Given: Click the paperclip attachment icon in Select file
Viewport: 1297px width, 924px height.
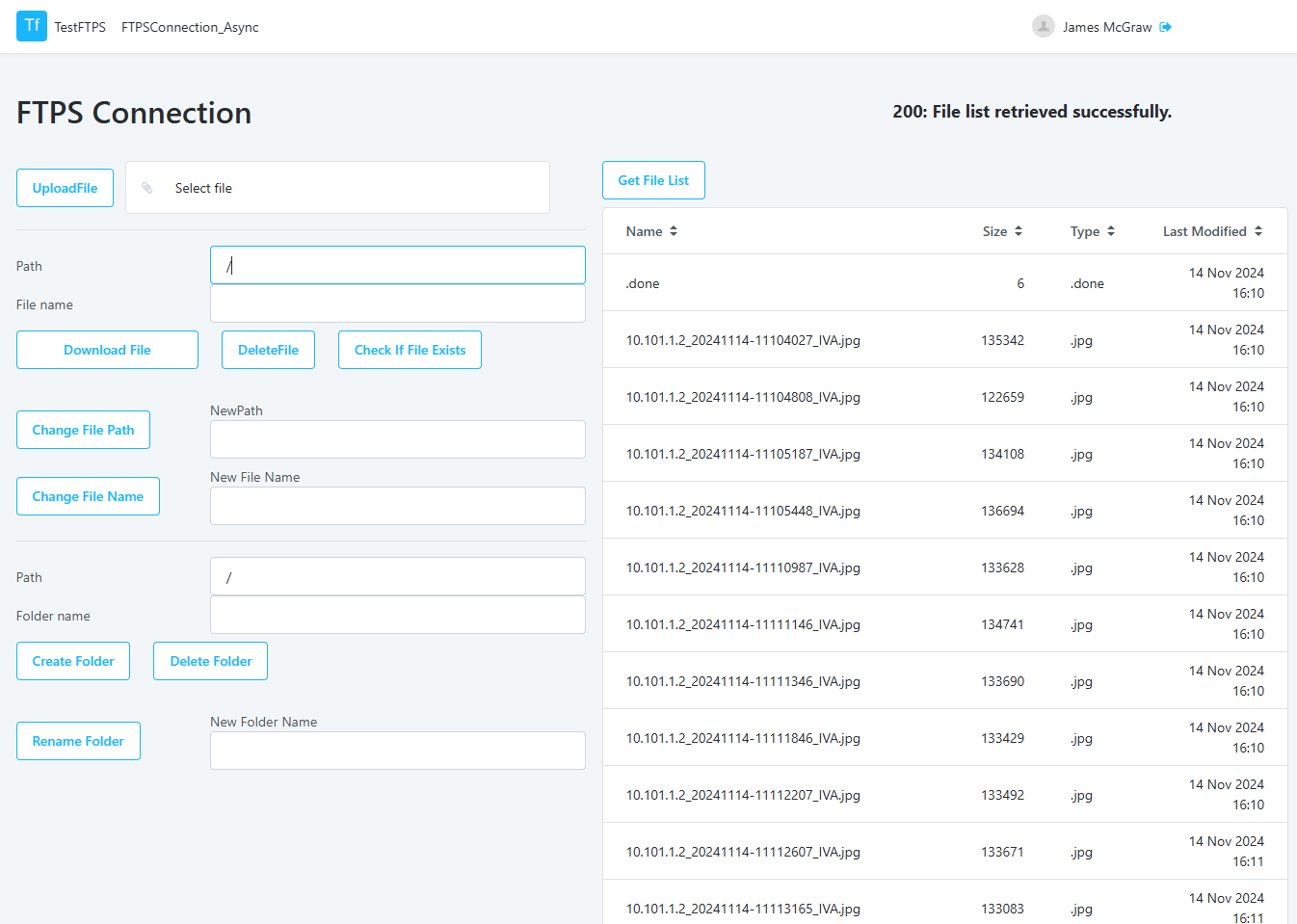Looking at the screenshot, I should (x=147, y=188).
